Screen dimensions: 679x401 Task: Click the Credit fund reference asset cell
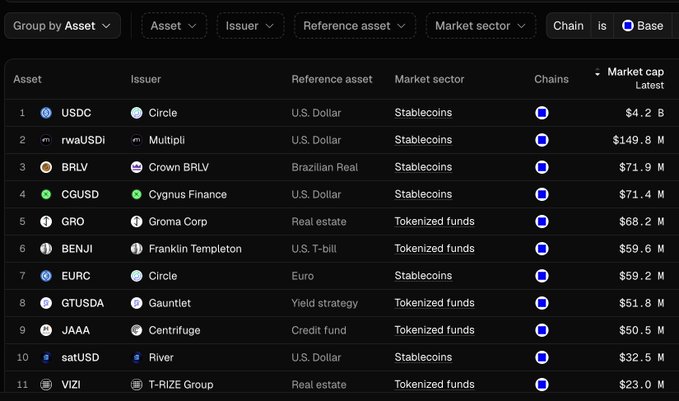point(319,330)
